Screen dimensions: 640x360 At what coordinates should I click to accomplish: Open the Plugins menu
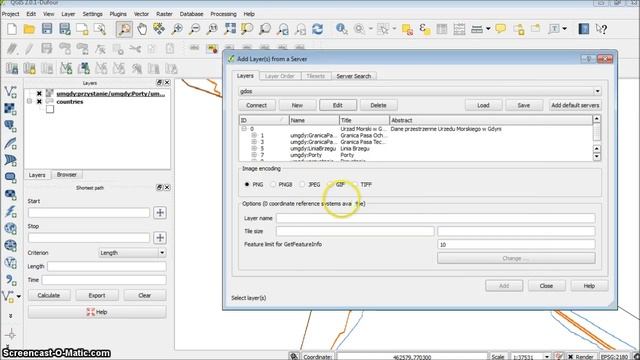pyautogui.click(x=118, y=14)
